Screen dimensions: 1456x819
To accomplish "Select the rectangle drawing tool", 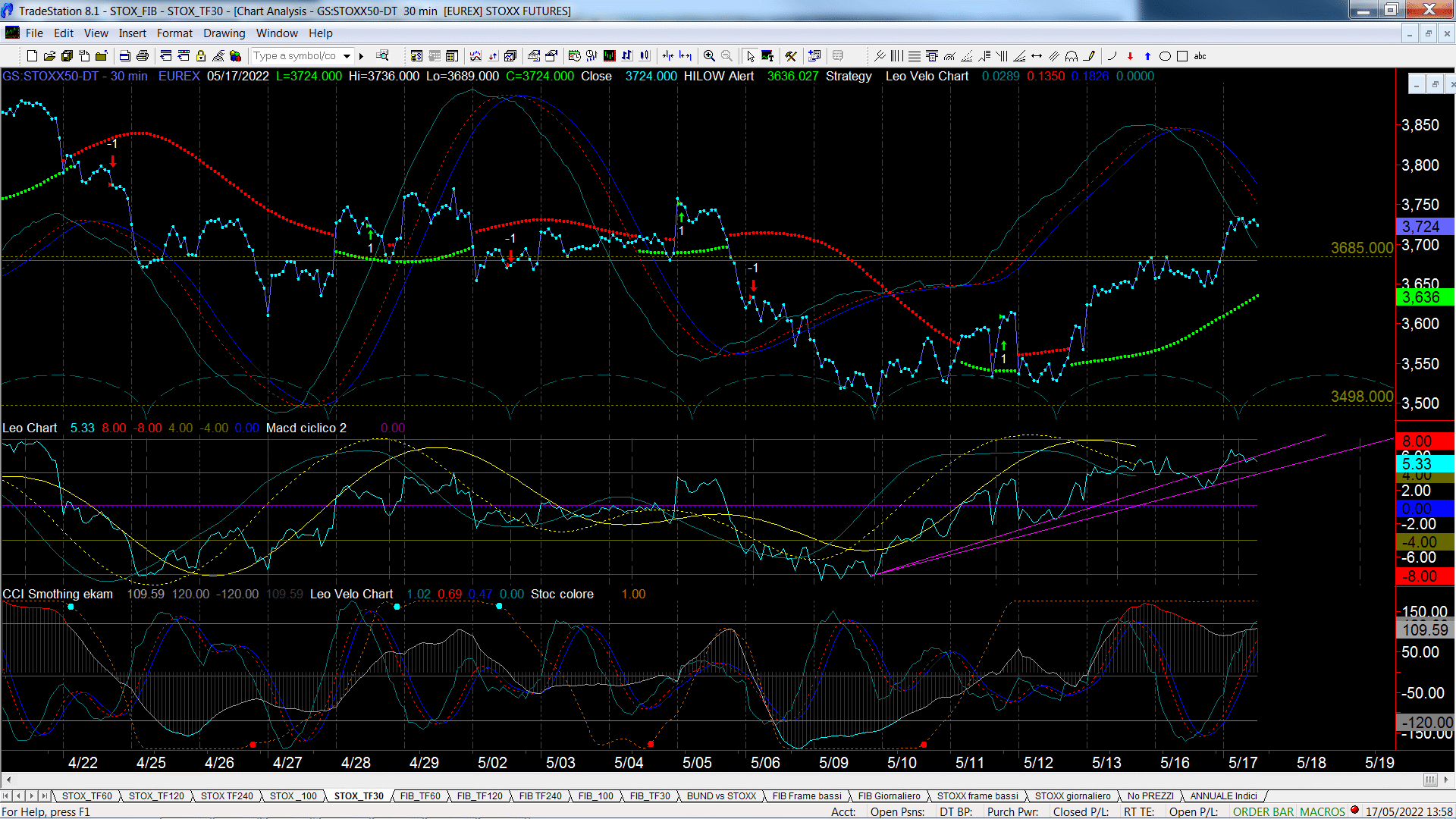I will [1181, 56].
